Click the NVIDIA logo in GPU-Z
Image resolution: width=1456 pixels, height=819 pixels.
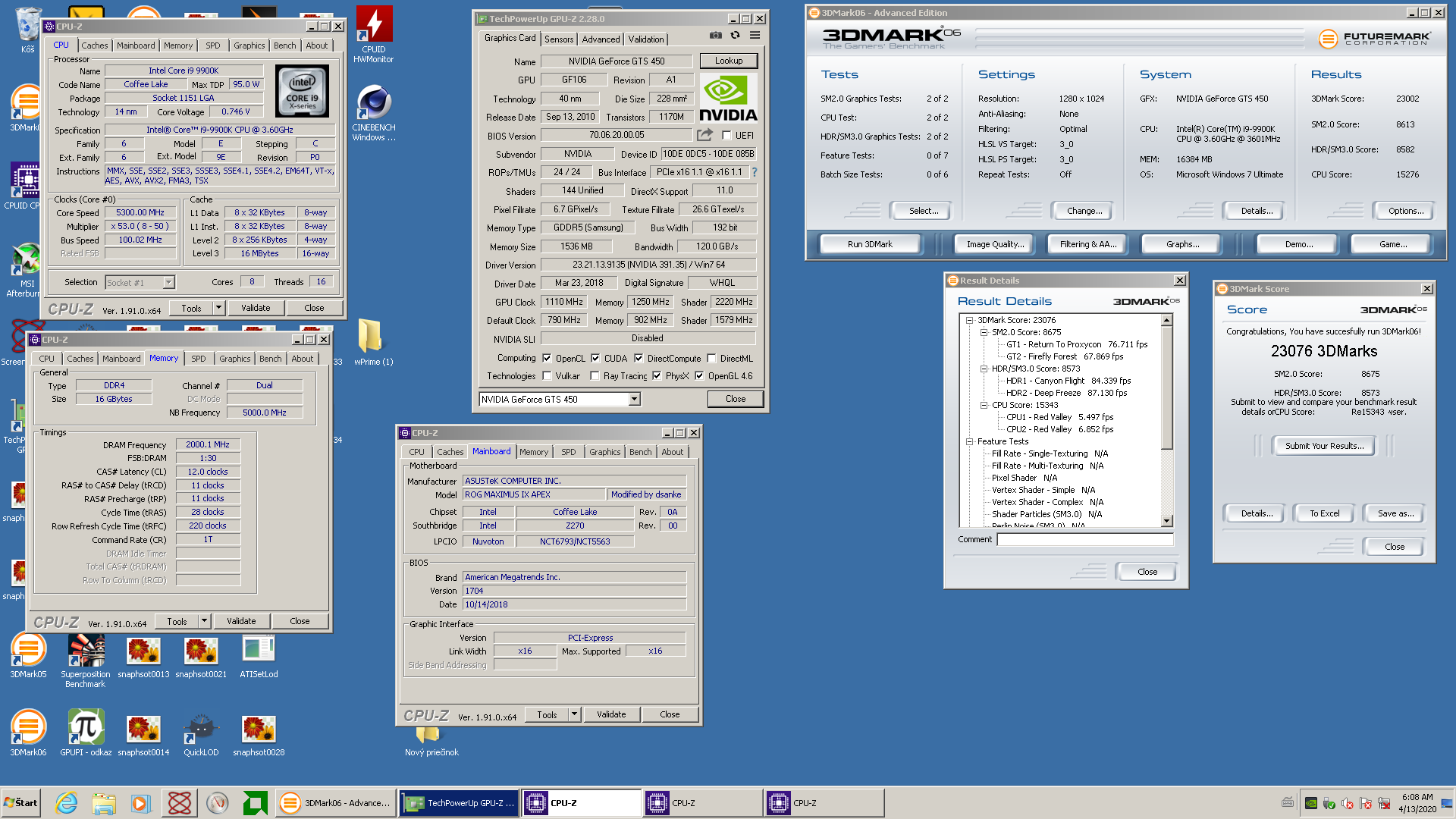coord(728,98)
